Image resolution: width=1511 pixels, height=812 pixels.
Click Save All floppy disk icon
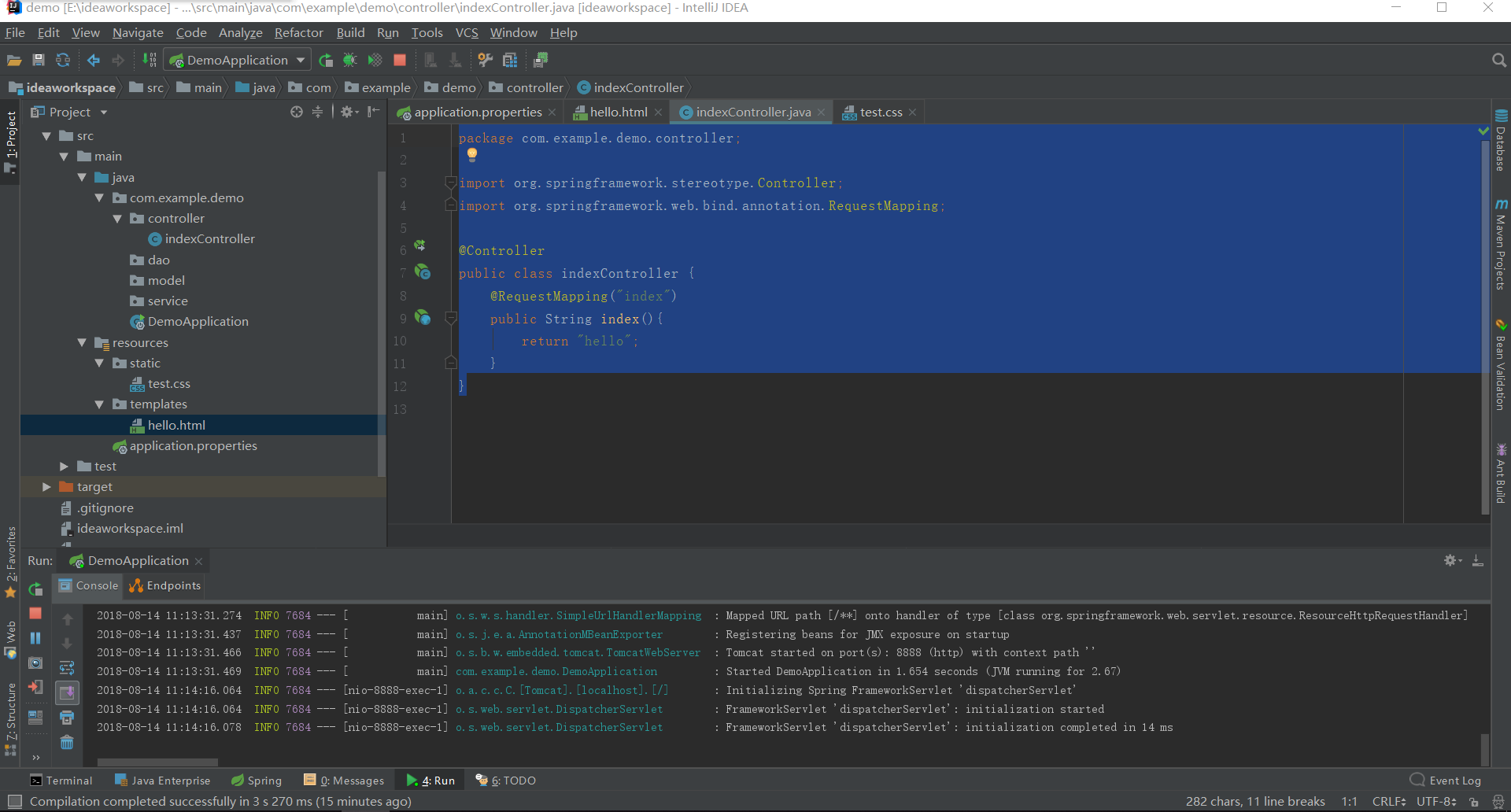coord(39,60)
